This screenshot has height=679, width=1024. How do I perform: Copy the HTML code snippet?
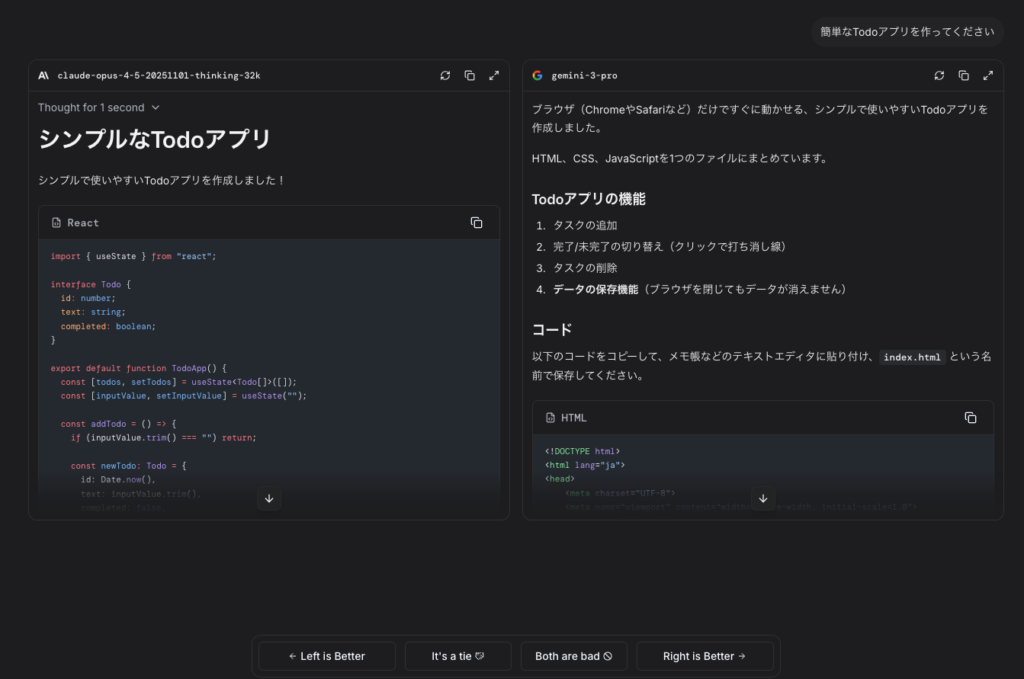[971, 417]
